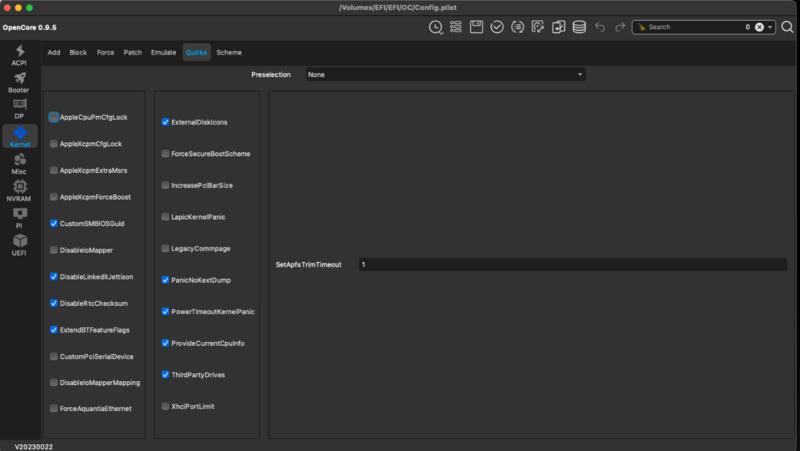Open the DP DeviceProperties section

[19, 109]
